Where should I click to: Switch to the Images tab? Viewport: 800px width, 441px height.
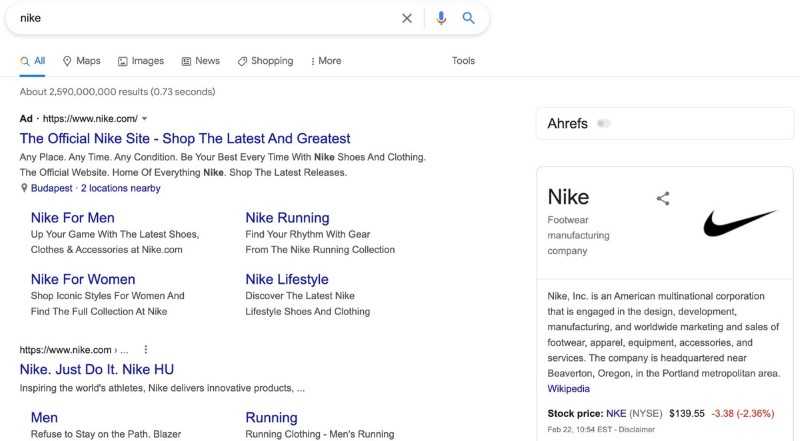tap(141, 61)
